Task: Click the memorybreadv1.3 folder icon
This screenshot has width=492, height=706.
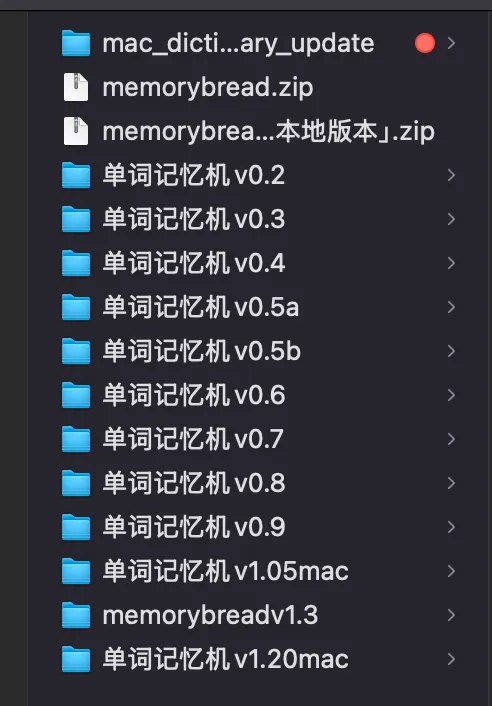Action: (76, 615)
